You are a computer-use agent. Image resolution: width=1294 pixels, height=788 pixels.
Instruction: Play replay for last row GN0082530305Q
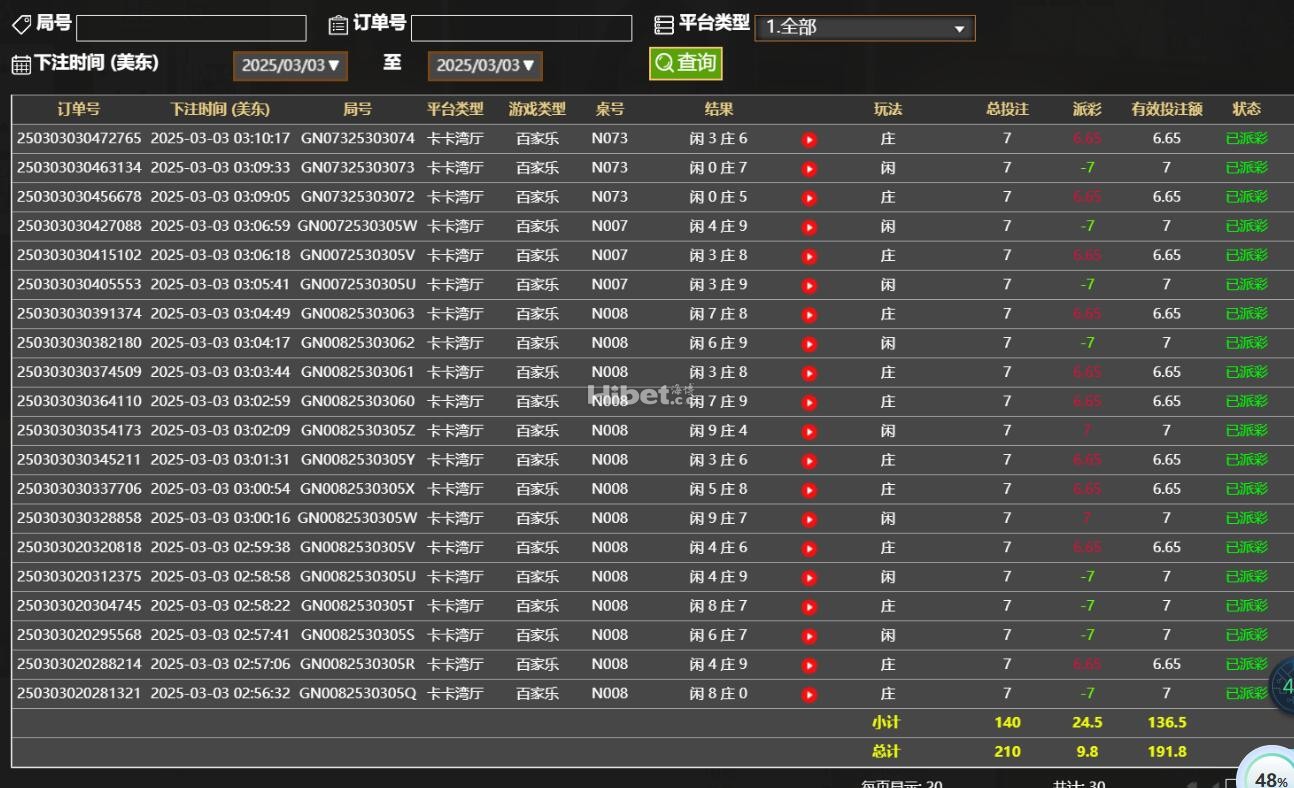pos(809,695)
